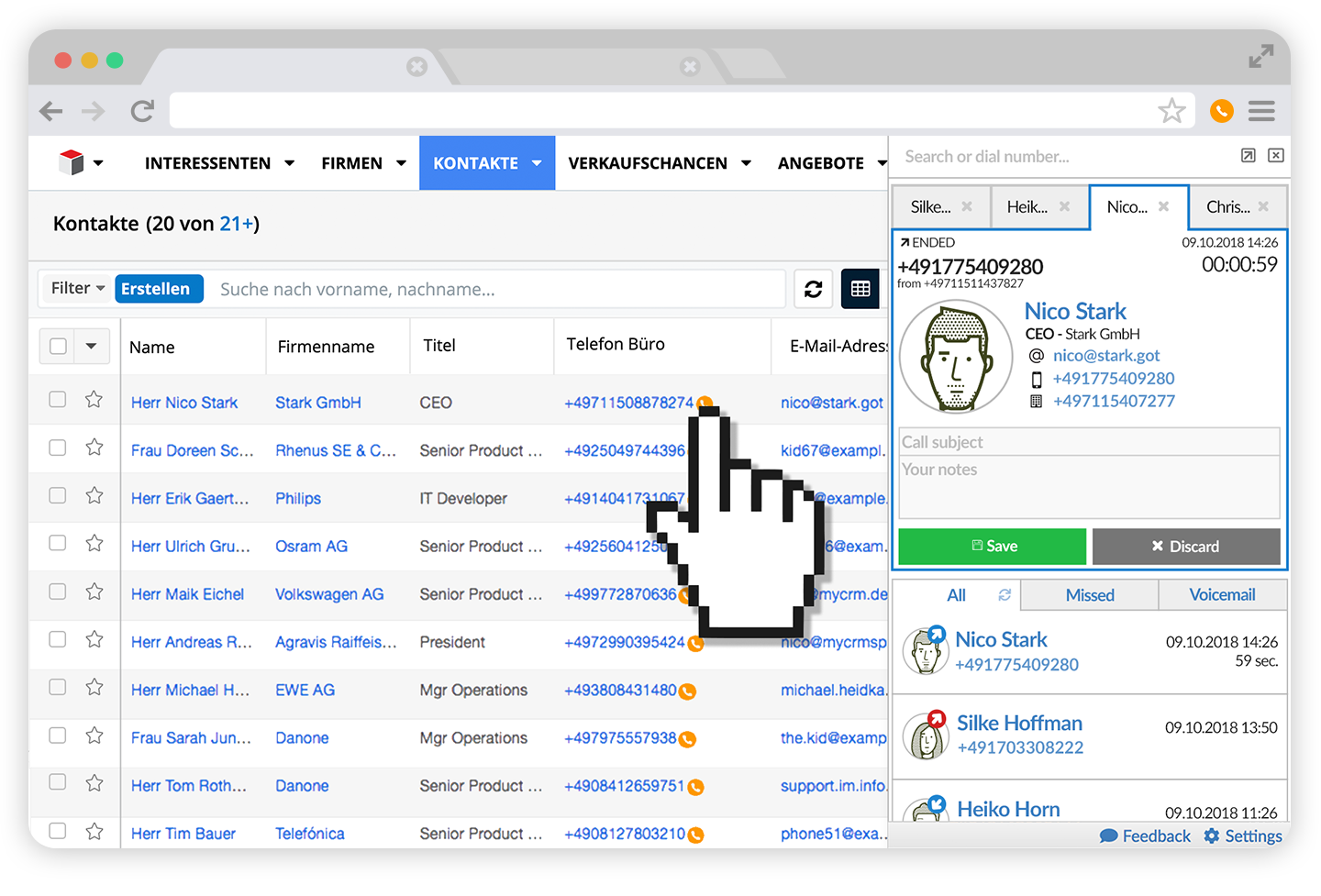Click the orange phone extension icon in browser toolbar

pyautogui.click(x=1221, y=111)
